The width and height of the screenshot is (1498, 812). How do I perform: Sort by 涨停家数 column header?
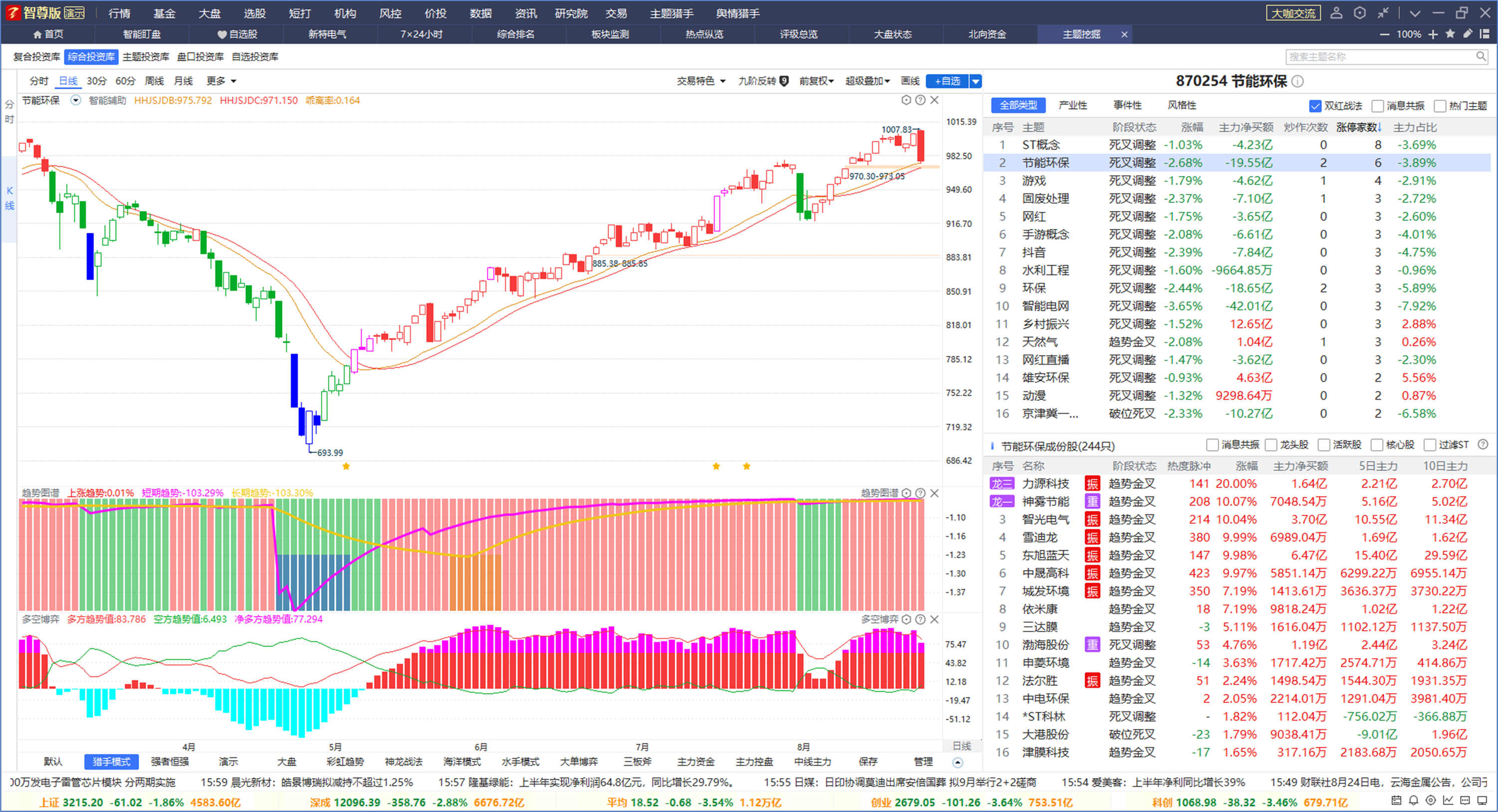coord(1358,127)
